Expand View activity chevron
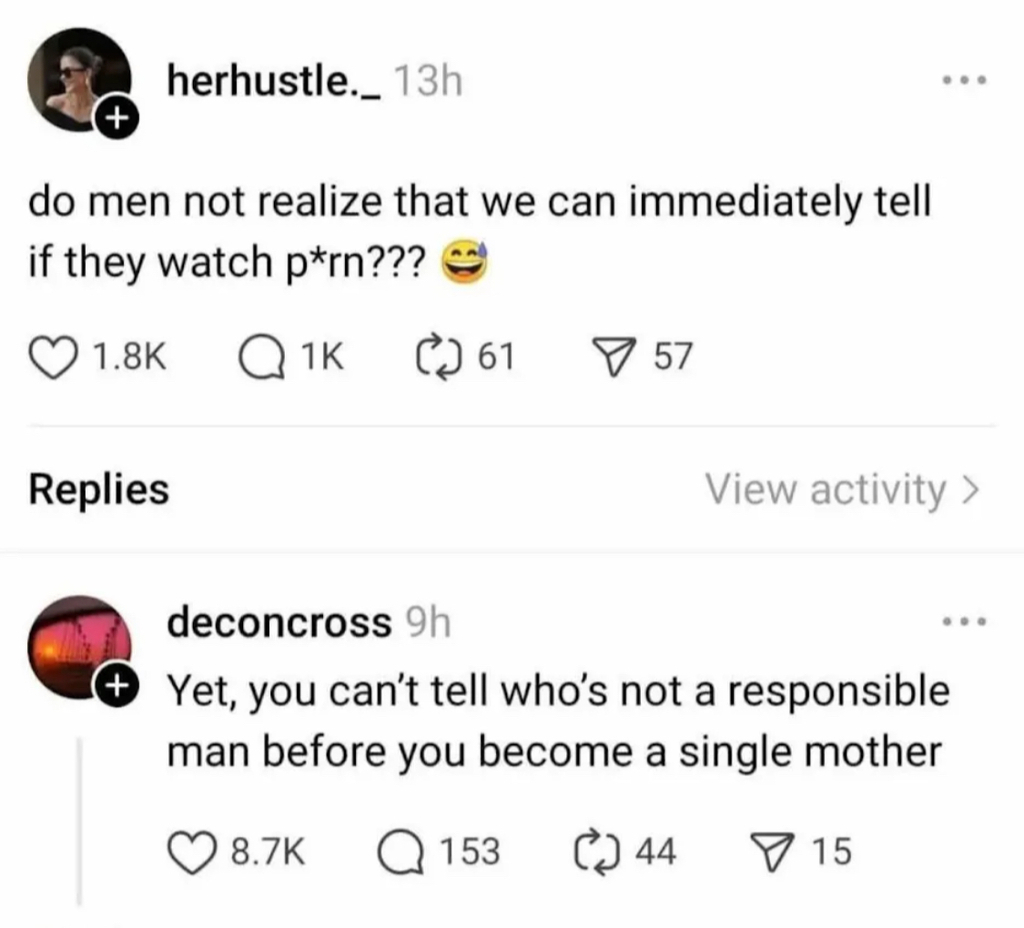 click(x=972, y=489)
